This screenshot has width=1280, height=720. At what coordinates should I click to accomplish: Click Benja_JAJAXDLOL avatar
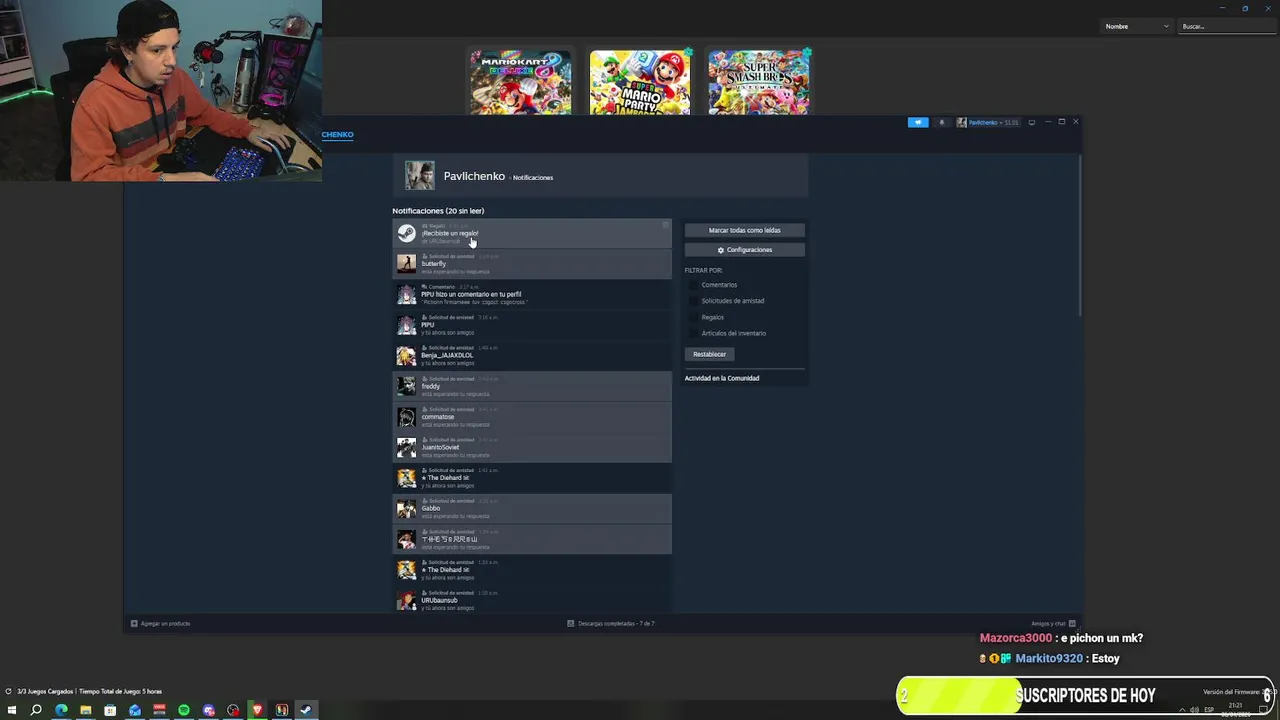point(406,355)
